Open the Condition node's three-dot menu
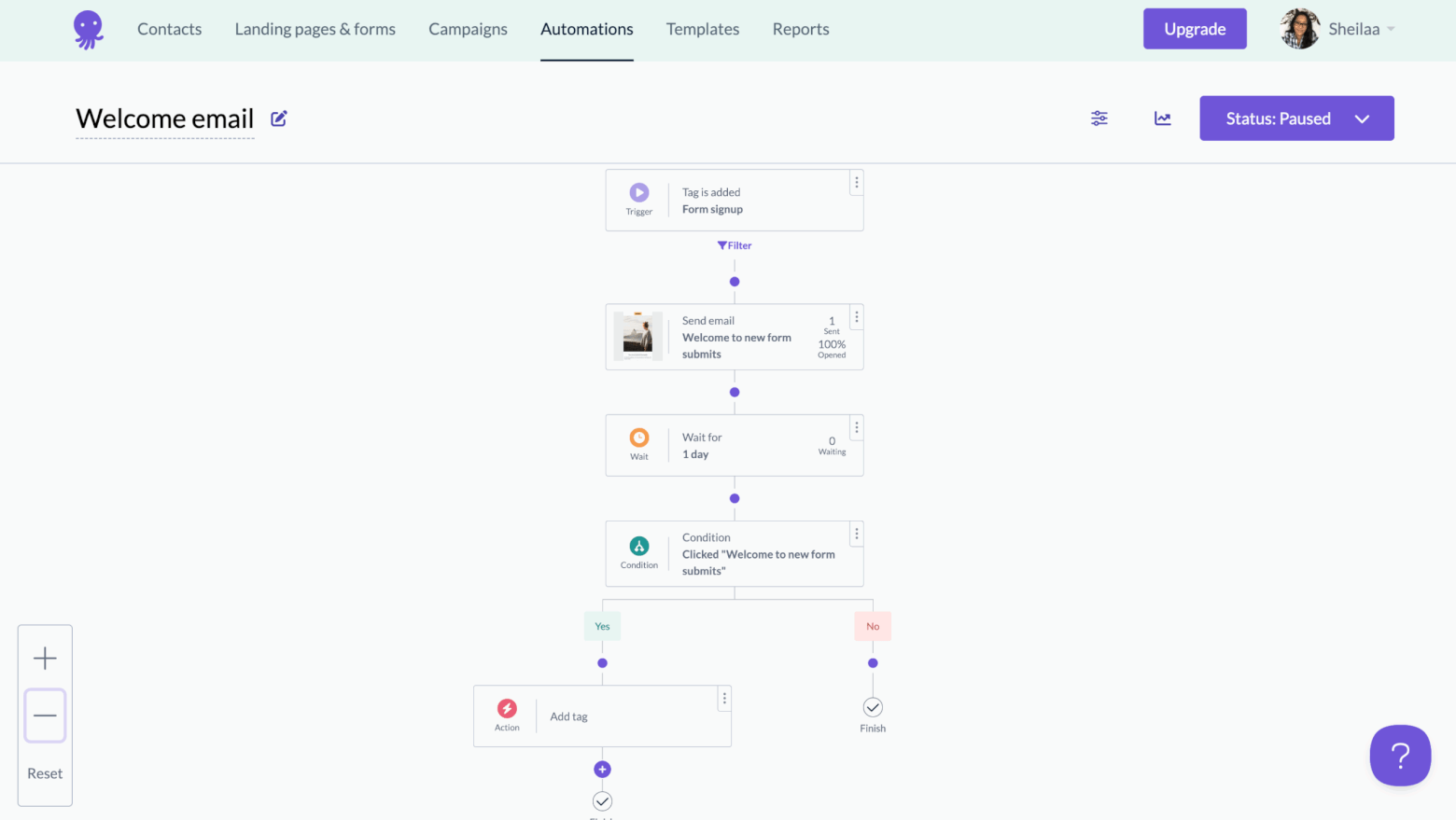 (856, 534)
